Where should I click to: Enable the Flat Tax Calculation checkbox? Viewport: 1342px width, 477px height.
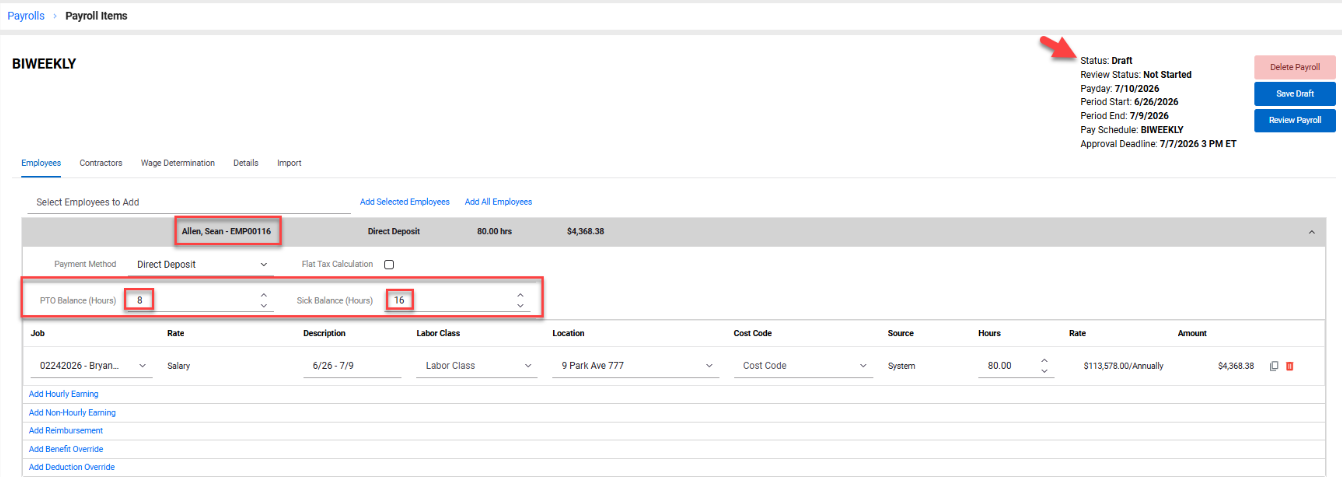click(x=389, y=265)
